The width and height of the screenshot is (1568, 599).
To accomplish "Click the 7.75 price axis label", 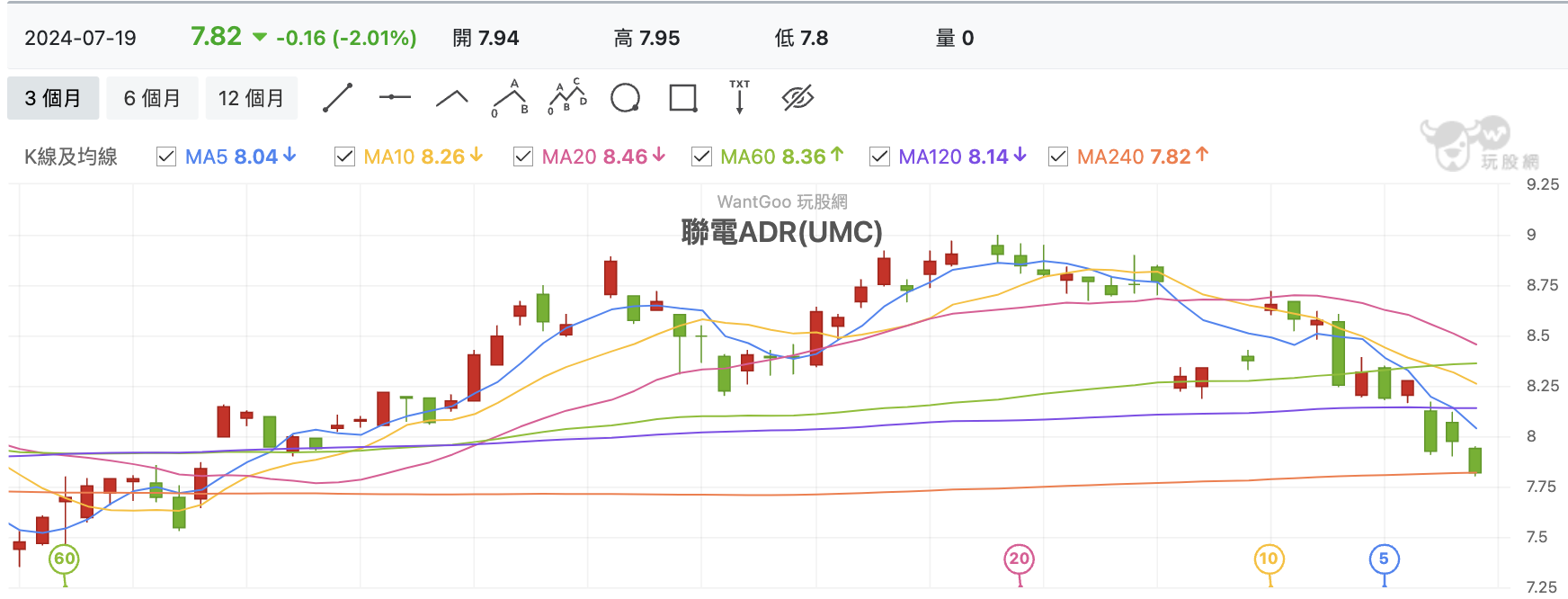I will (1543, 487).
